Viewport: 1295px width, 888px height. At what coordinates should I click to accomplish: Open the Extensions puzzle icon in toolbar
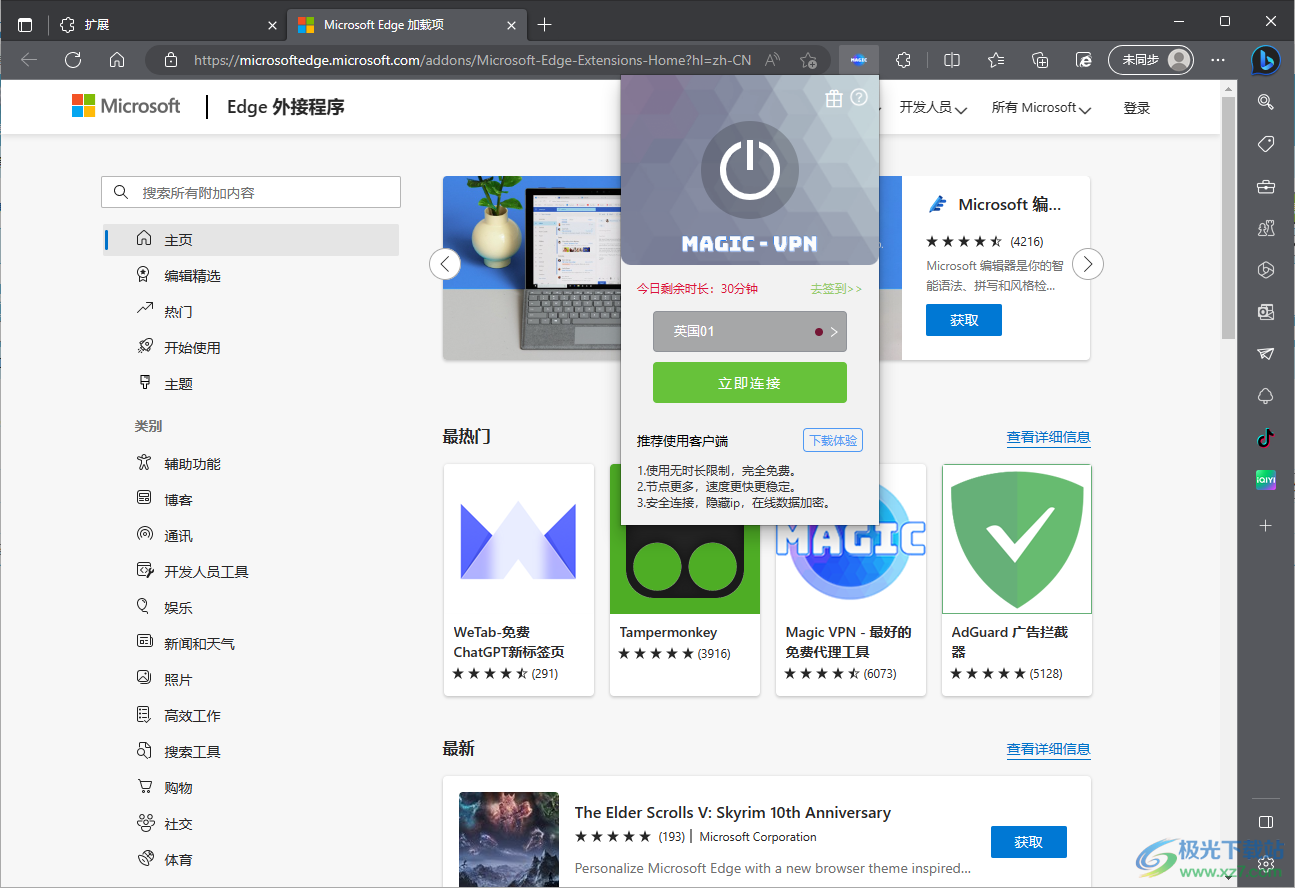coord(904,60)
